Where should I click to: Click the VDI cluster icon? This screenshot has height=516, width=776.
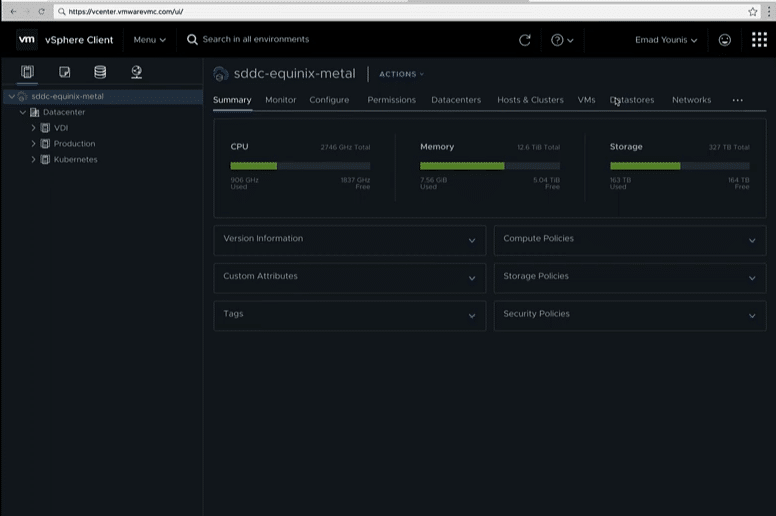(45, 128)
